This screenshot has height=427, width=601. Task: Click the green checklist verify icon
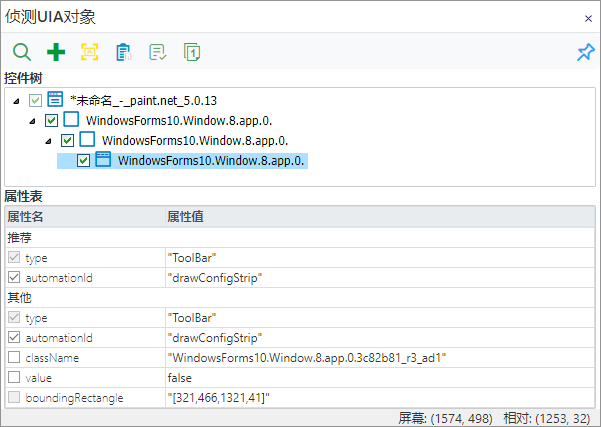point(158,52)
